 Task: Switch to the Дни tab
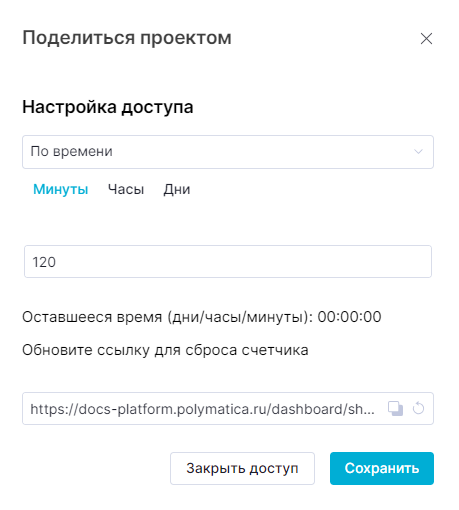click(x=177, y=189)
